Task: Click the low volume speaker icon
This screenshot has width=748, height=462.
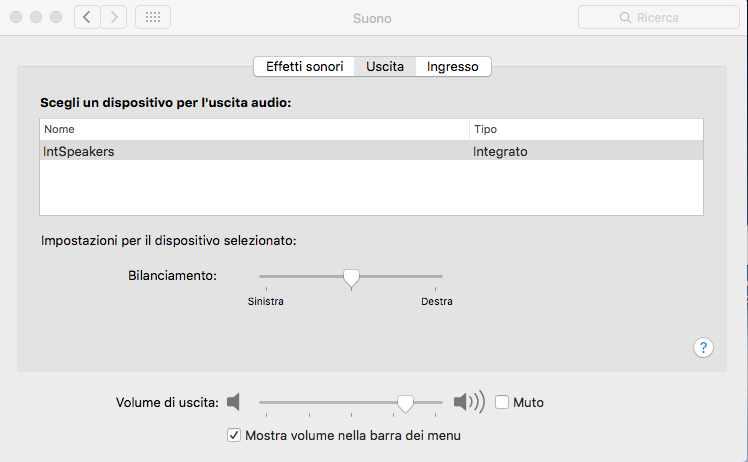Action: (233, 402)
